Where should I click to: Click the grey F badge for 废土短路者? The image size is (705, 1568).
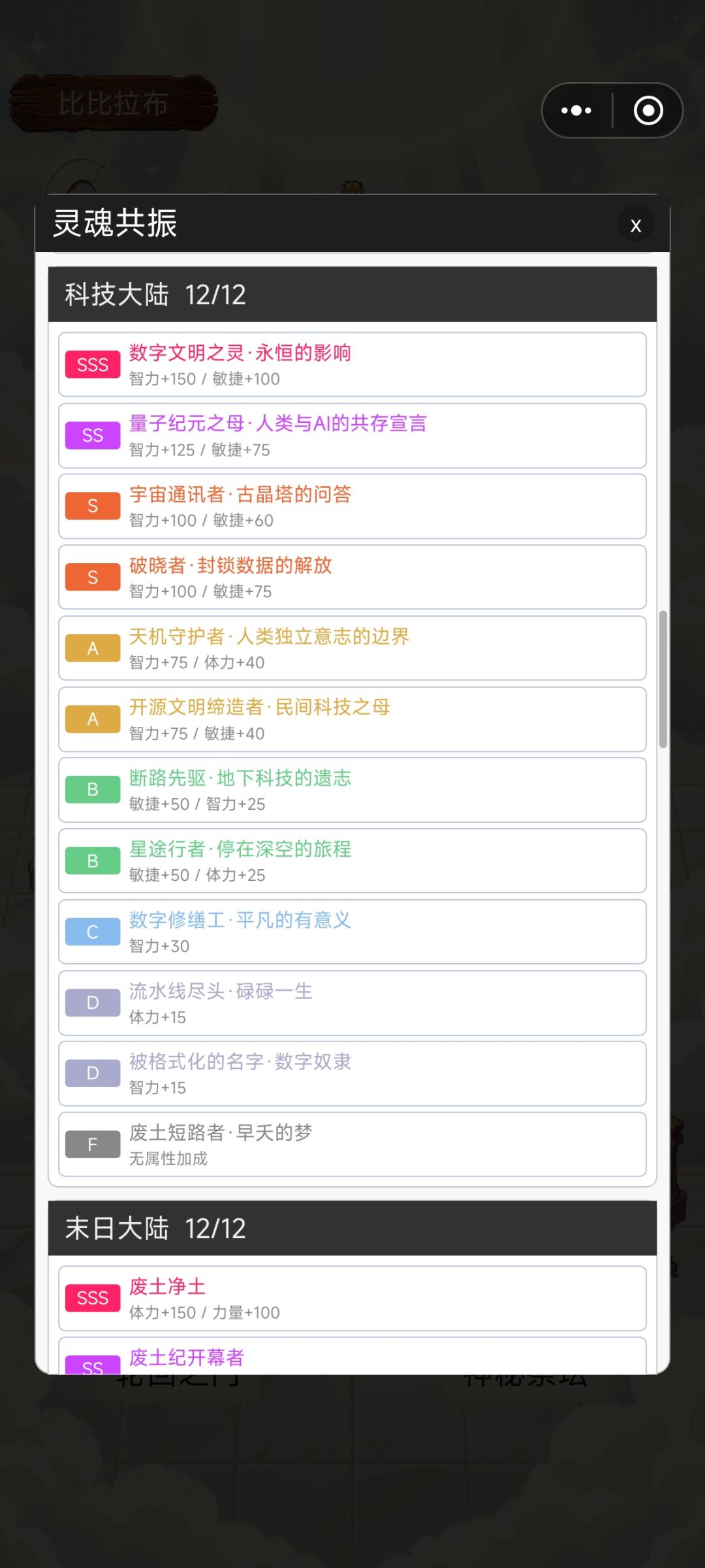[x=93, y=1145]
